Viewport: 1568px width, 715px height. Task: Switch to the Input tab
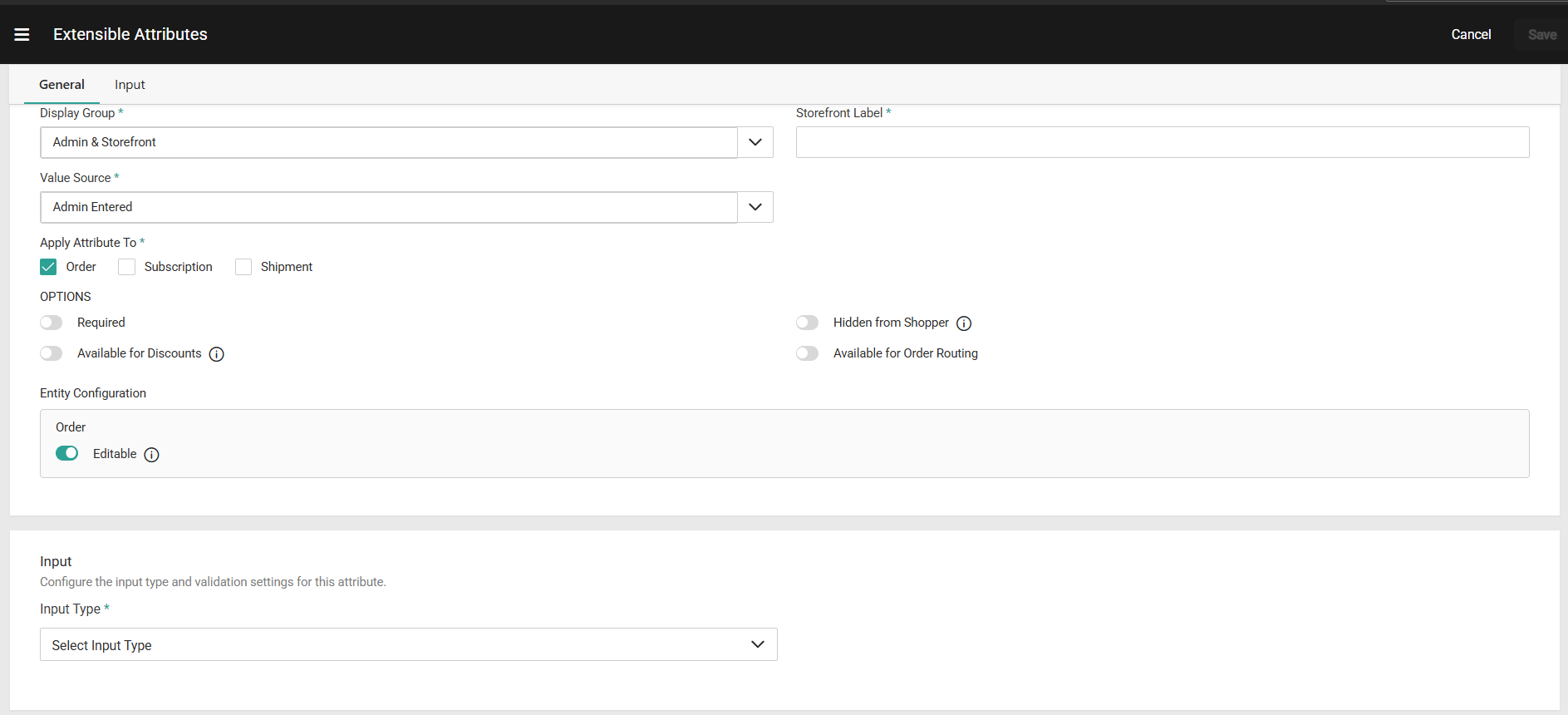(130, 85)
